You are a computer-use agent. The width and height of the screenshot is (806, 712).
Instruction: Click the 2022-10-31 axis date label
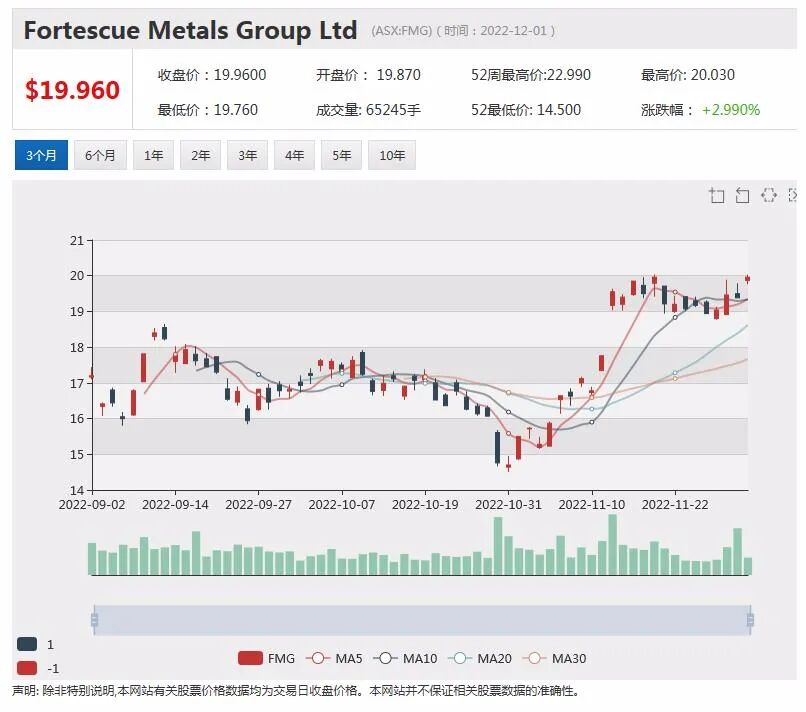[x=508, y=505]
